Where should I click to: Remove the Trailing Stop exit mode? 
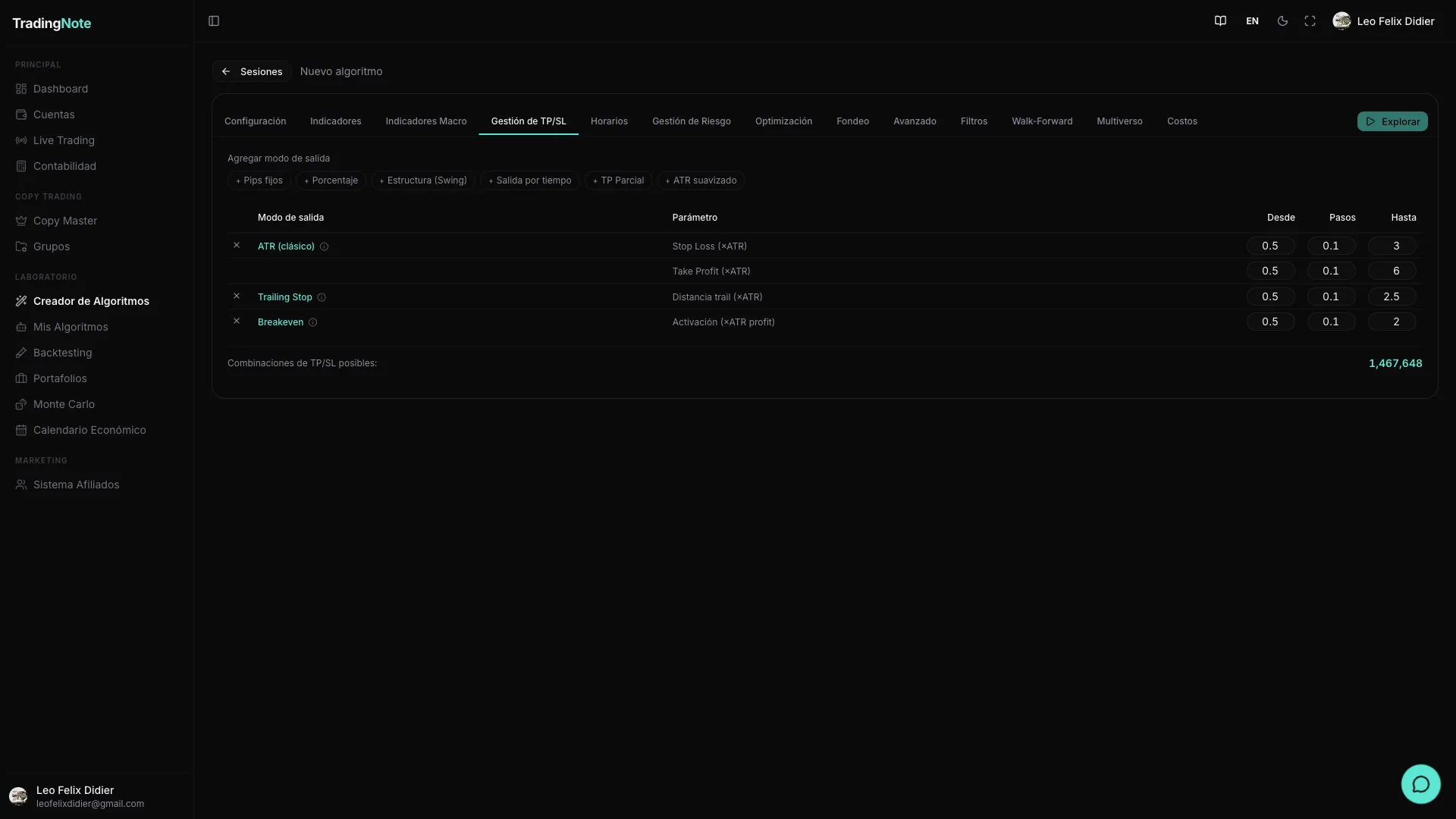[x=237, y=297]
